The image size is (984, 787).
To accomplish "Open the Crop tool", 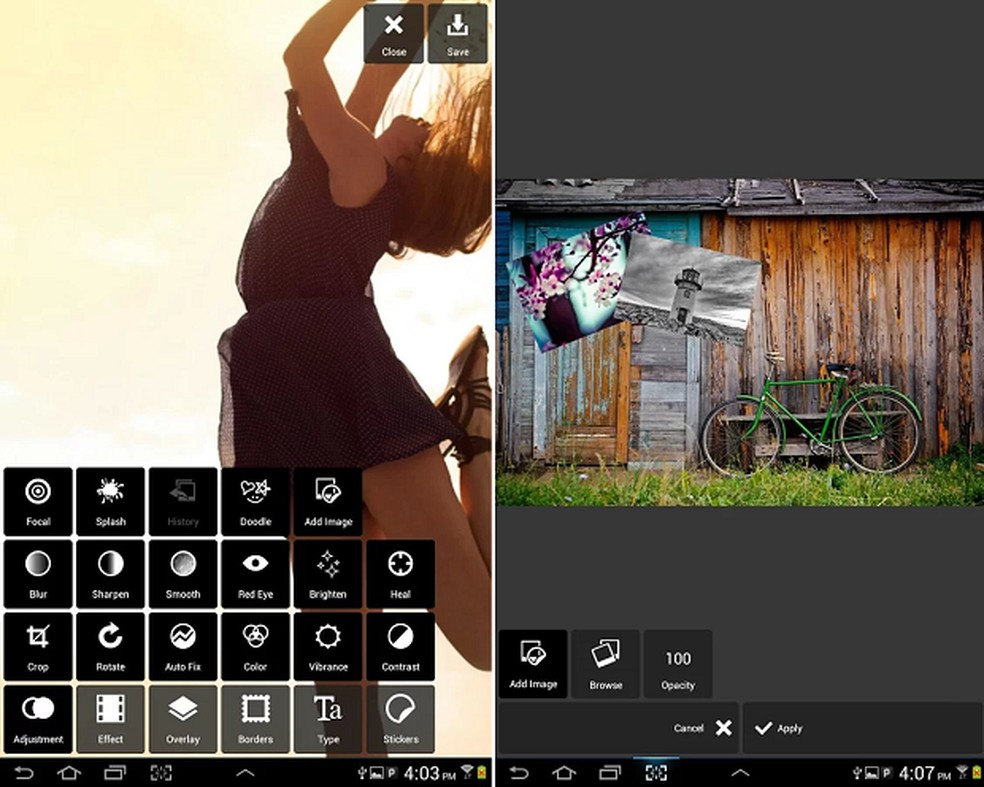I will point(38,646).
